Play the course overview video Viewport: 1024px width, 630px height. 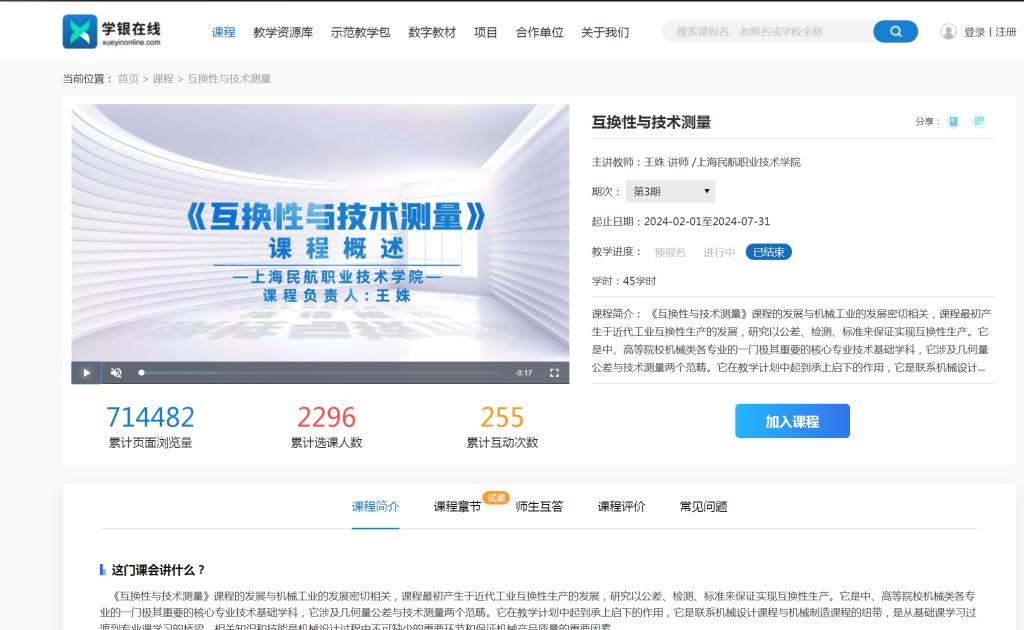tap(86, 373)
